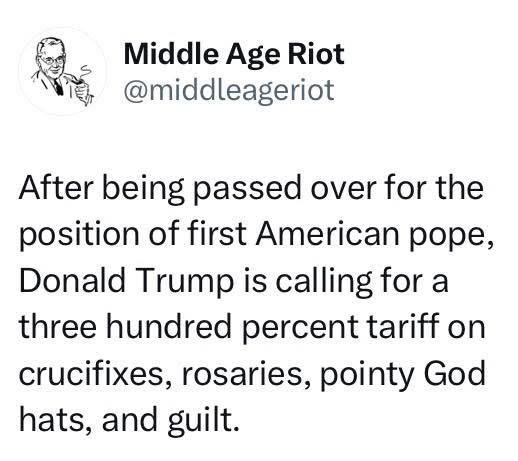Open the Middle Age Riot display name
This screenshot has height=461, width=518.
234,54
